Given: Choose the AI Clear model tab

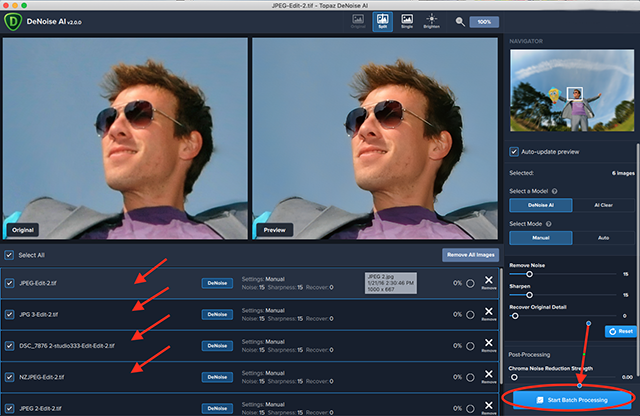Looking at the screenshot, I should coord(603,205).
